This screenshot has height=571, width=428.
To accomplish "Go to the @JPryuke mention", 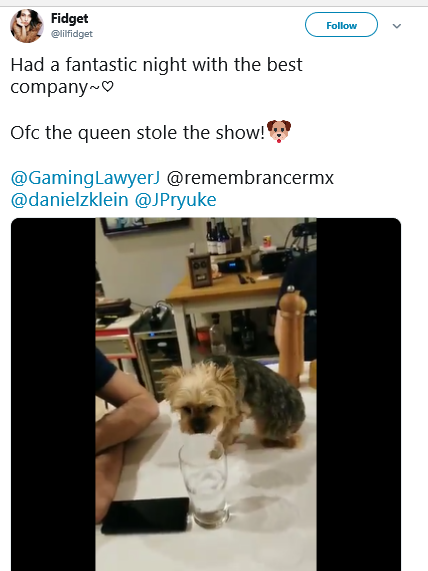I will [176, 200].
